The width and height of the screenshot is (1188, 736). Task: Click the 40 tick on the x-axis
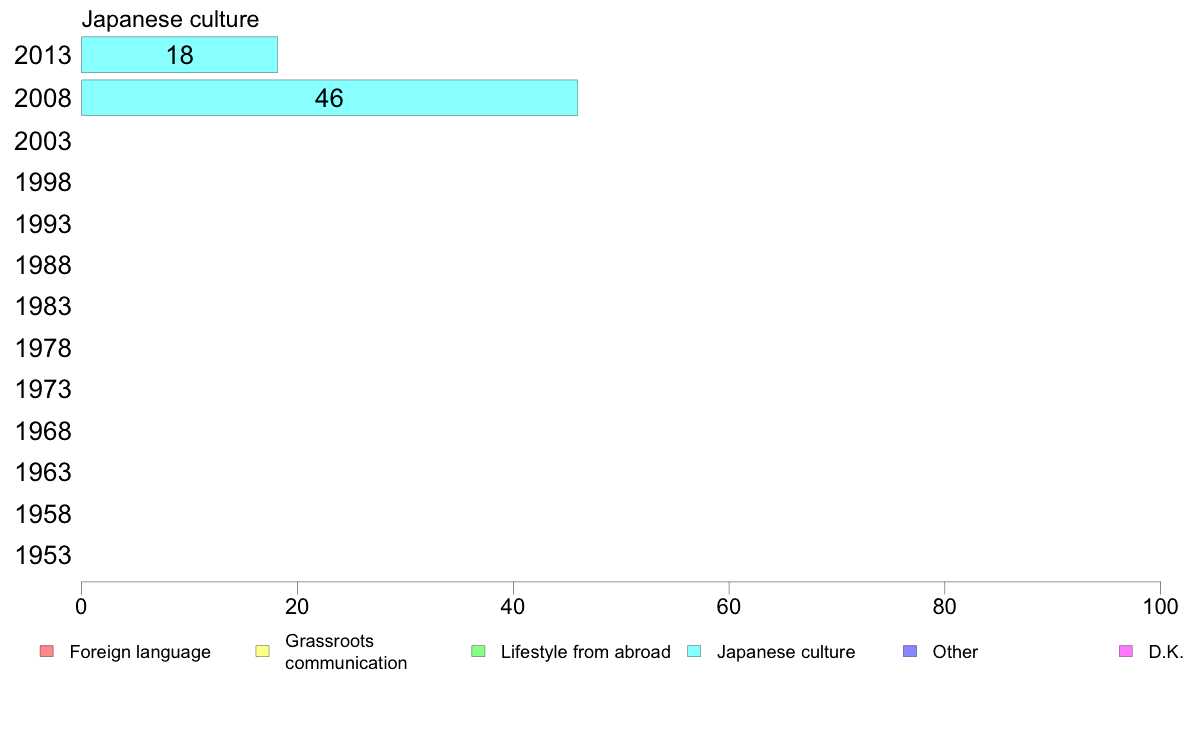pos(513,606)
